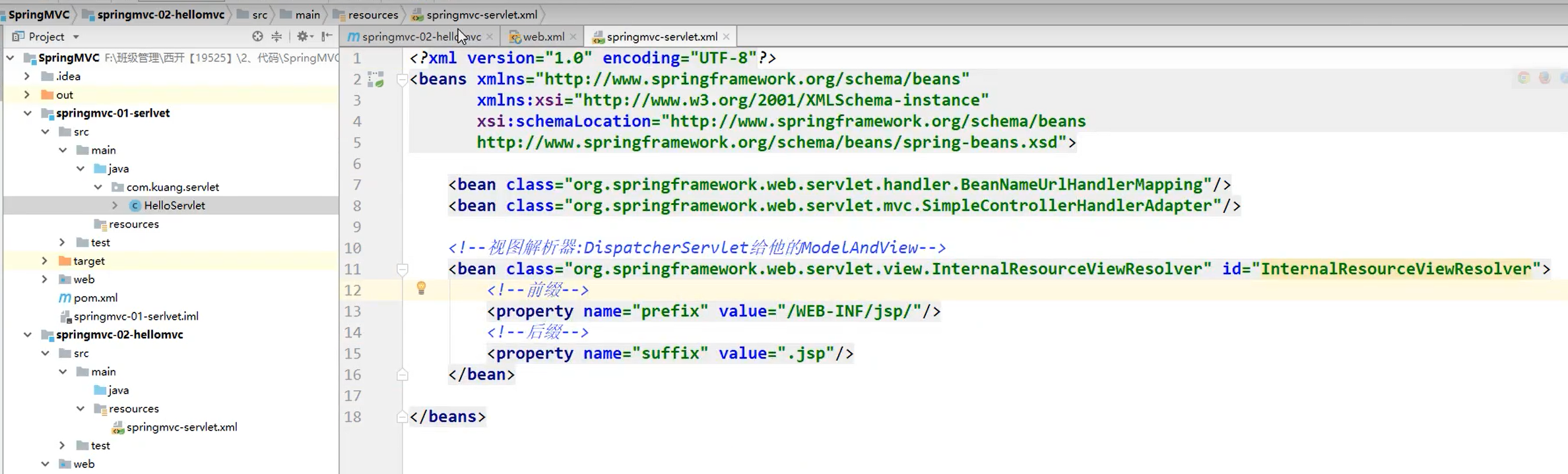Viewport: 1568px width, 474px height.
Task: Click line number 13 in the gutter
Action: (353, 311)
